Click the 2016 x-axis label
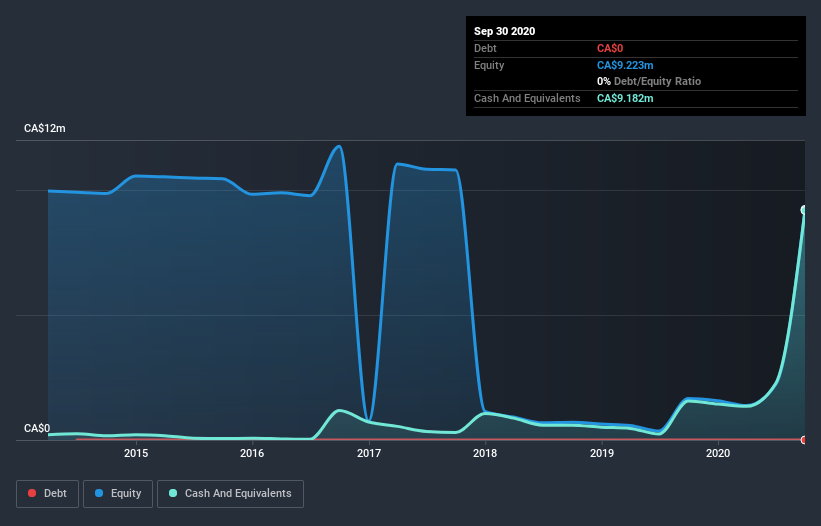The image size is (821, 526). point(252,453)
